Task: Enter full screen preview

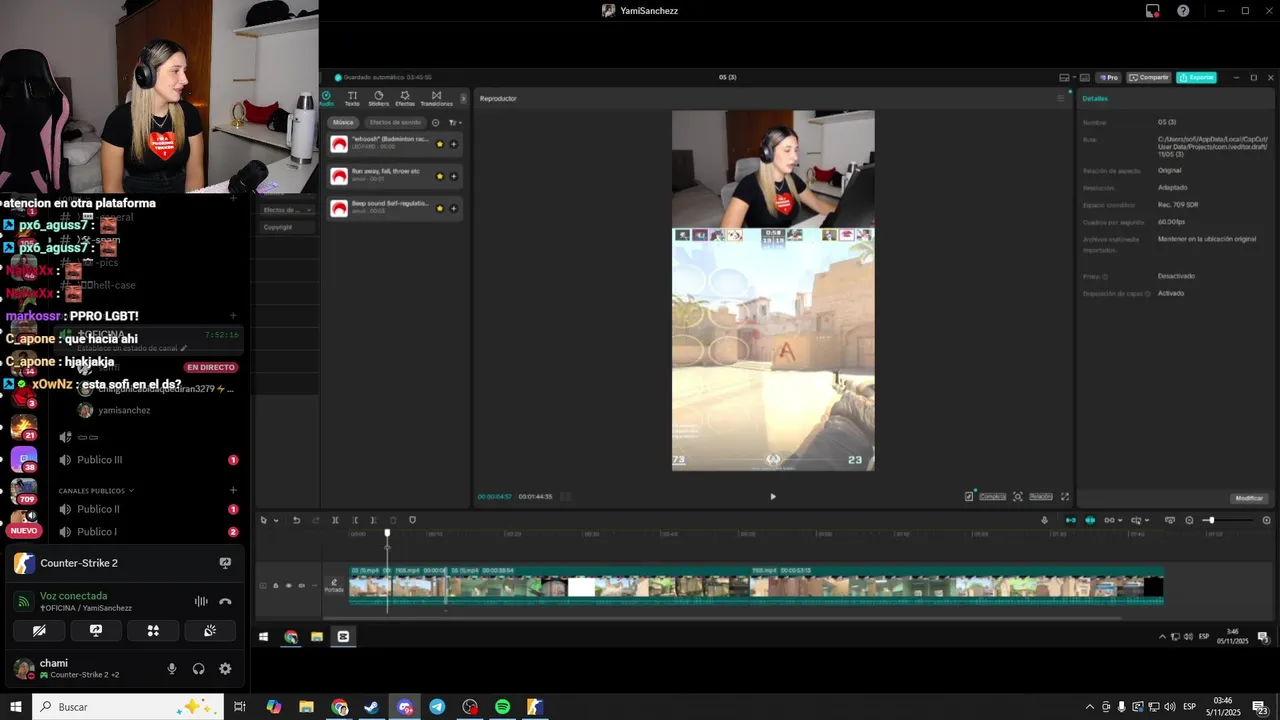Action: (x=1065, y=496)
